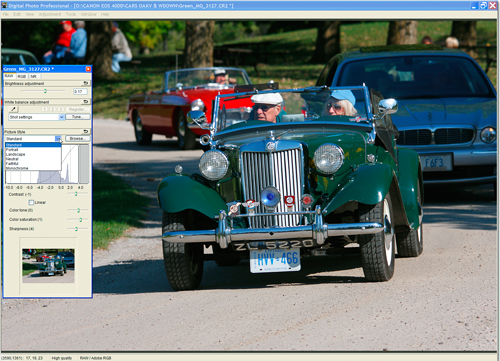Screen dimensions: 500x361
Task: Close the Green_MG_3127.CR2 tool palette
Action: (88, 69)
